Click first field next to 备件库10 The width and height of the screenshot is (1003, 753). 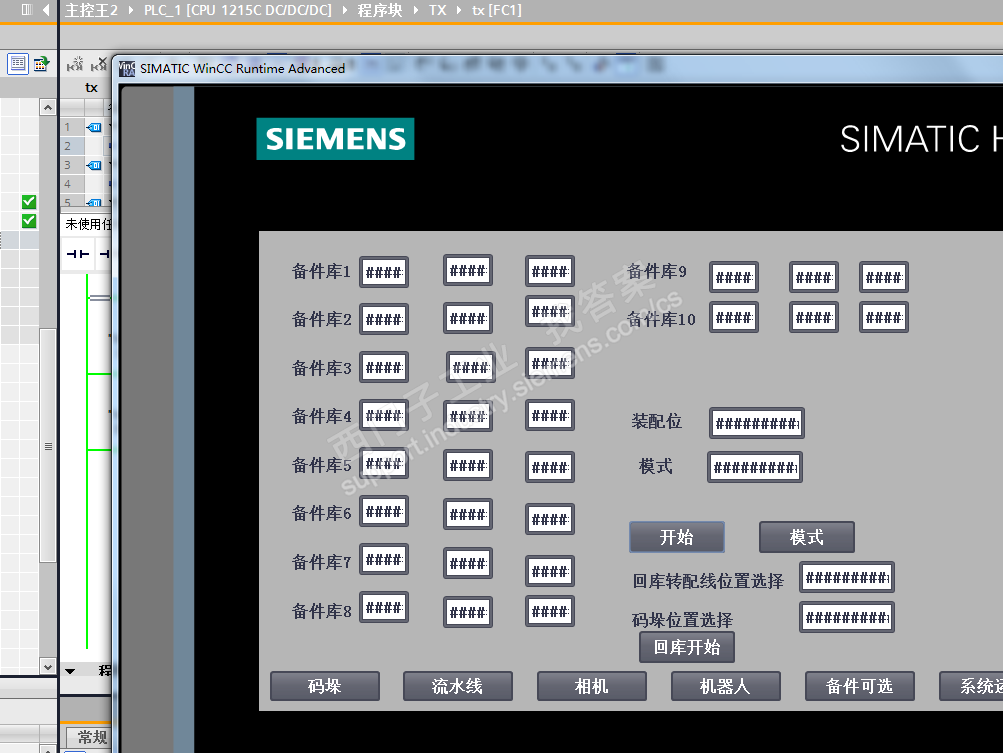(x=734, y=317)
